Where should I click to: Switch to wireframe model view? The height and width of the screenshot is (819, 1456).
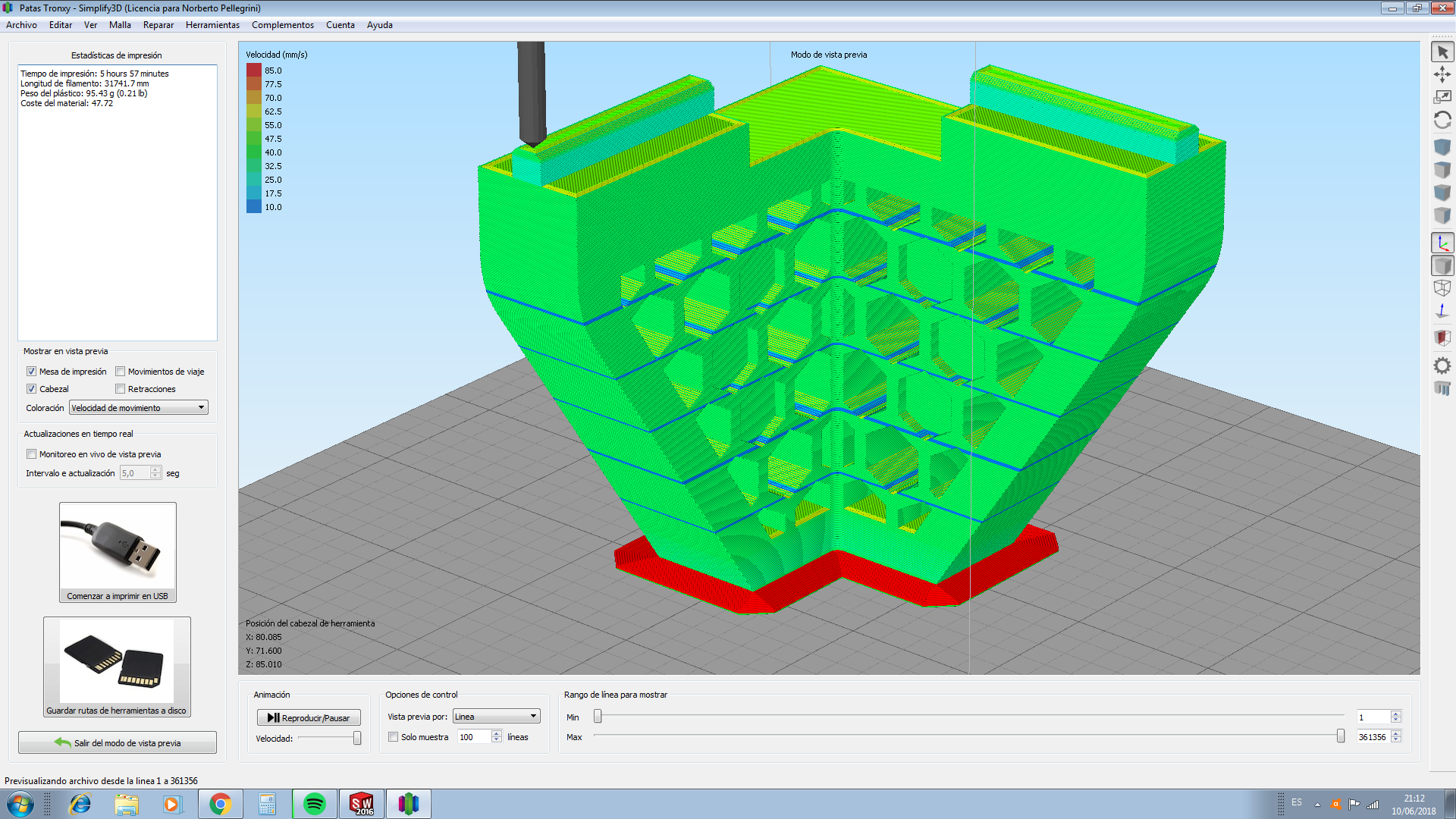click(x=1442, y=288)
